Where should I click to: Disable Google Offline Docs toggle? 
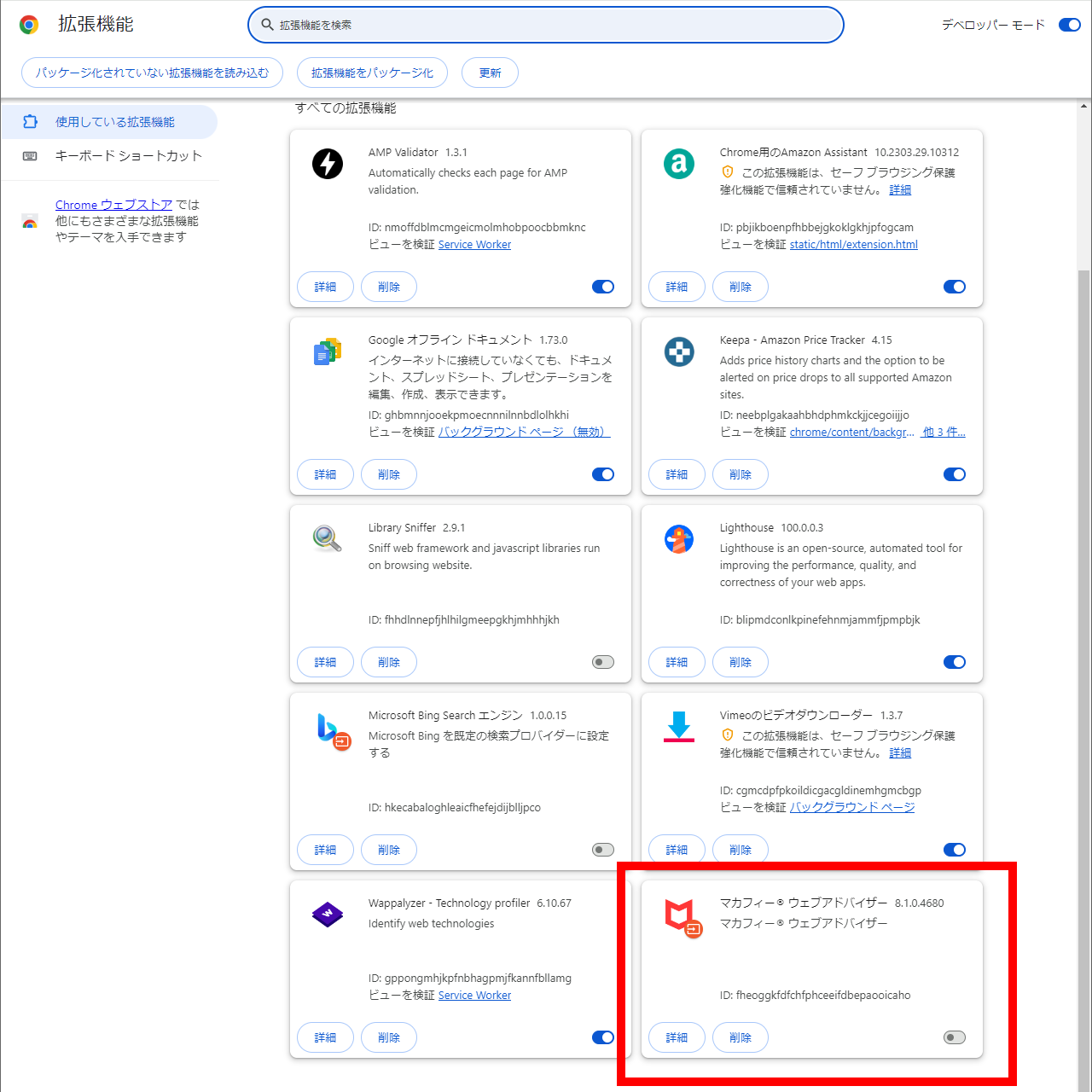tap(603, 474)
